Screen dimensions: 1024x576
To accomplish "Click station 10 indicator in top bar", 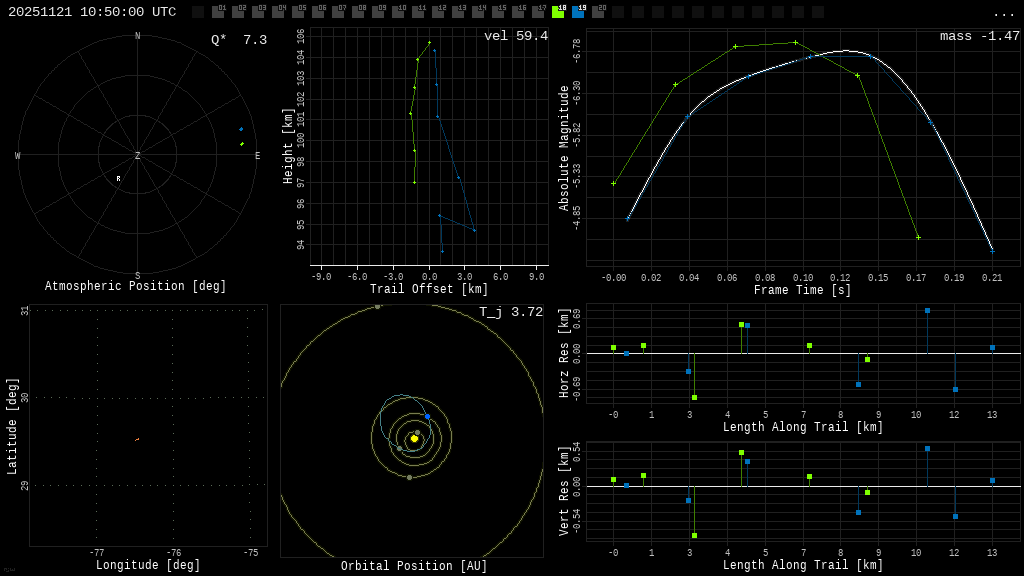I will tap(398, 12).
